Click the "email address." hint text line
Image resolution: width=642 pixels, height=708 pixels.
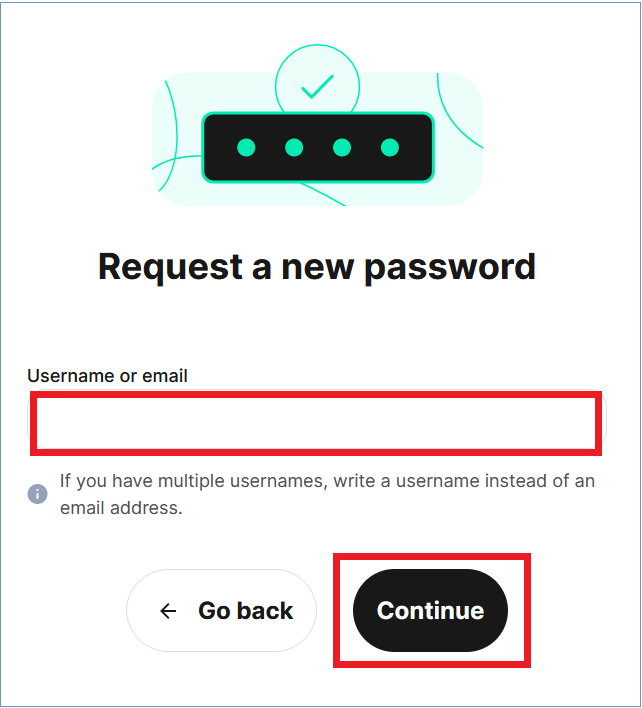(121, 507)
